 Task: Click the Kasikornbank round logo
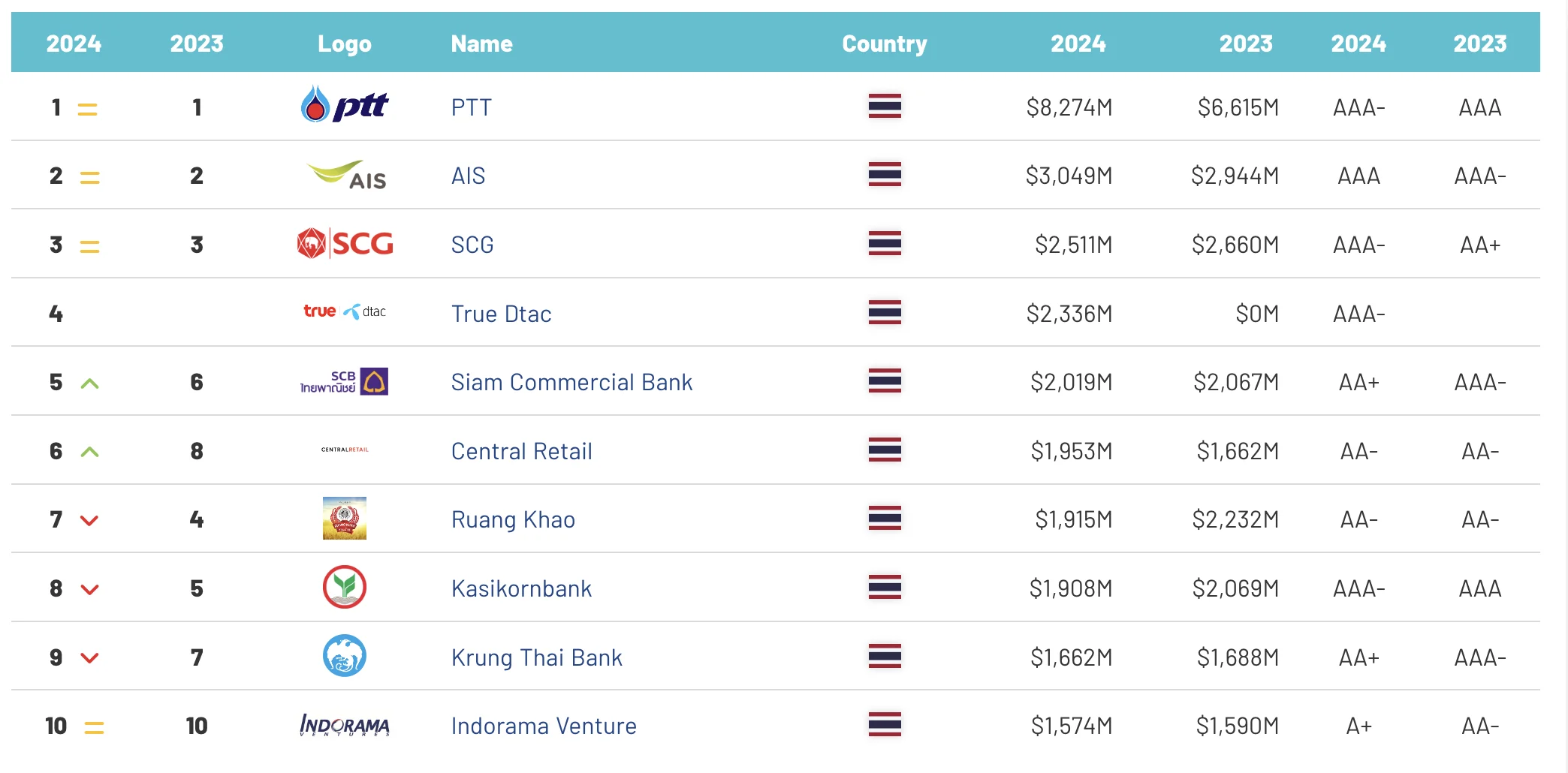tap(345, 587)
